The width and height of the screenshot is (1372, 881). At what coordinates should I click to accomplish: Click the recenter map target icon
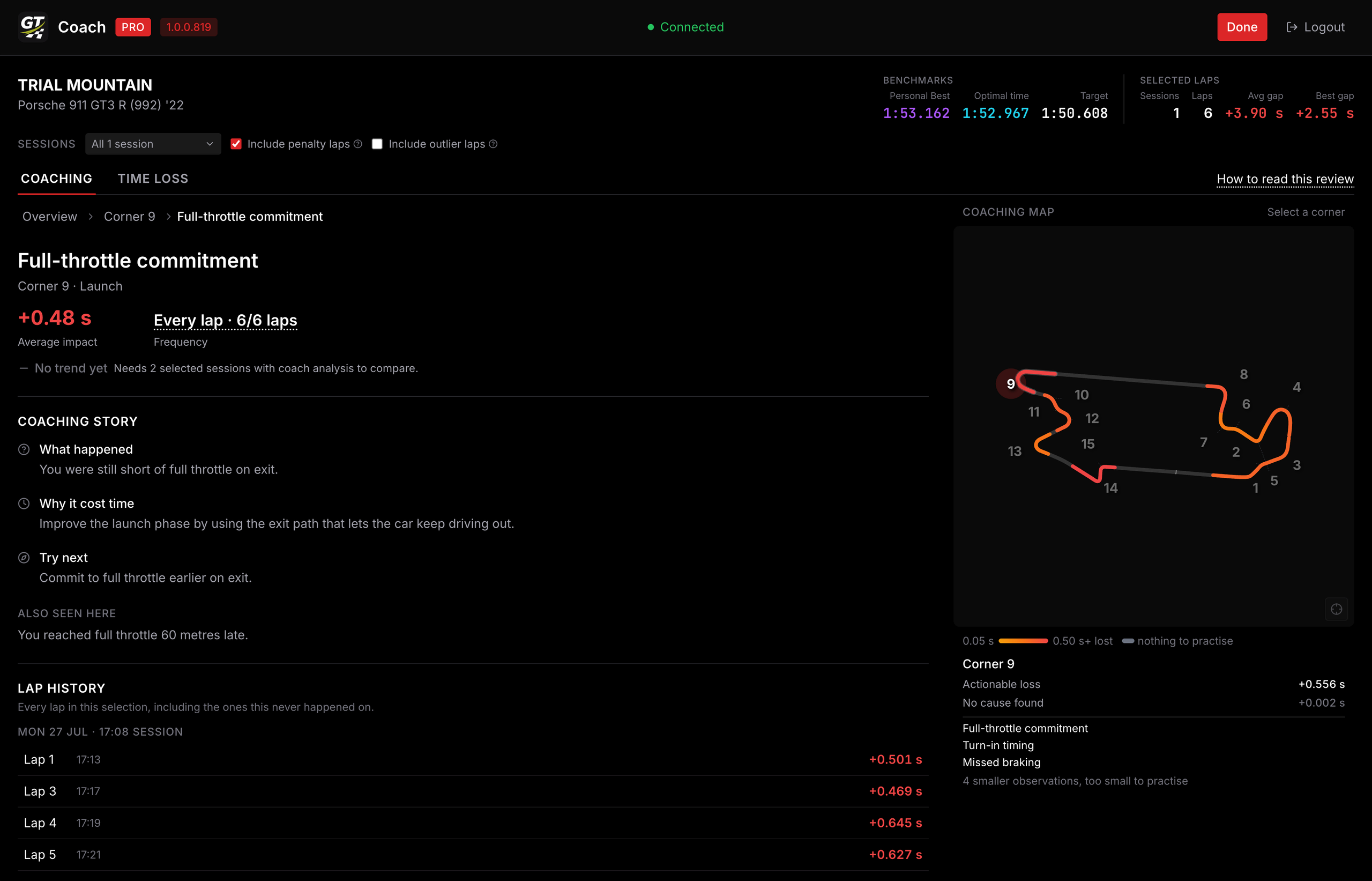coord(1337,609)
